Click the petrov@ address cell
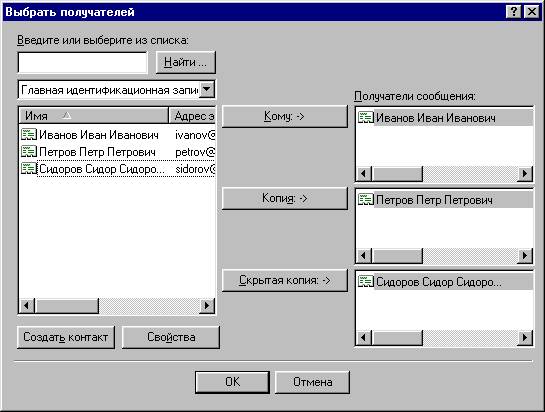This screenshot has width=545, height=412. [x=195, y=152]
